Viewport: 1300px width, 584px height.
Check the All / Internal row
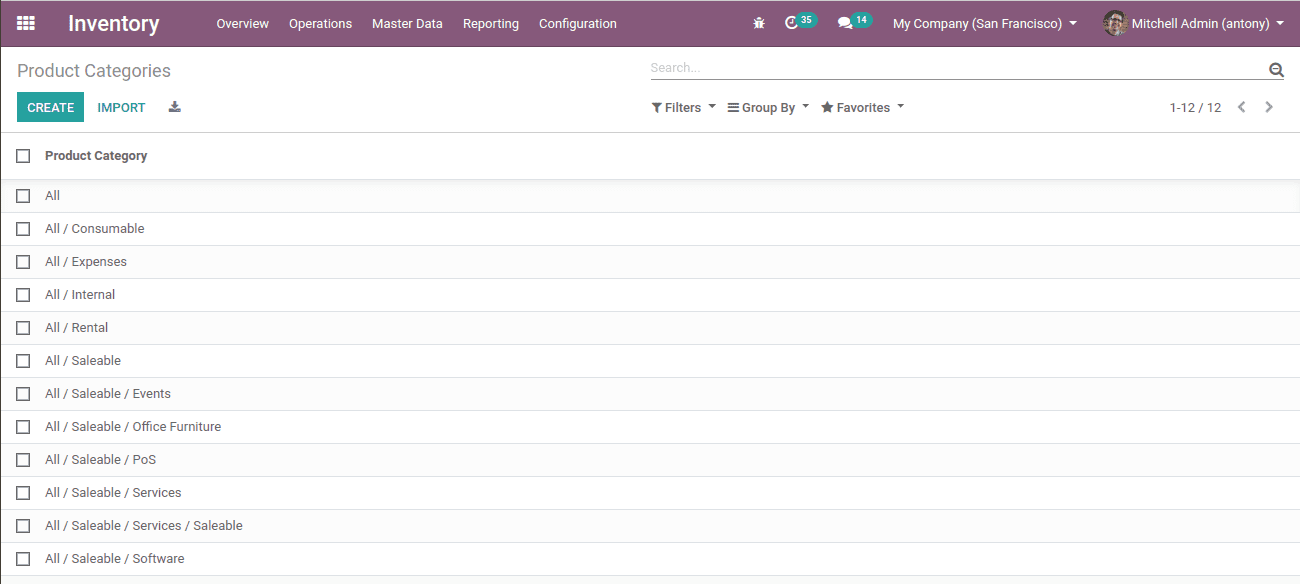(x=23, y=295)
